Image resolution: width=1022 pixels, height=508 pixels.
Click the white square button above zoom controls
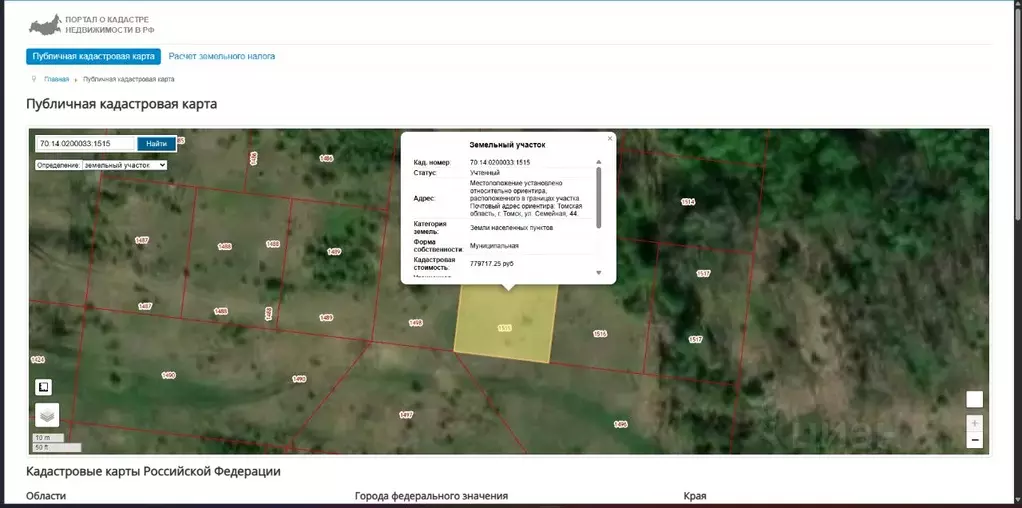(974, 399)
